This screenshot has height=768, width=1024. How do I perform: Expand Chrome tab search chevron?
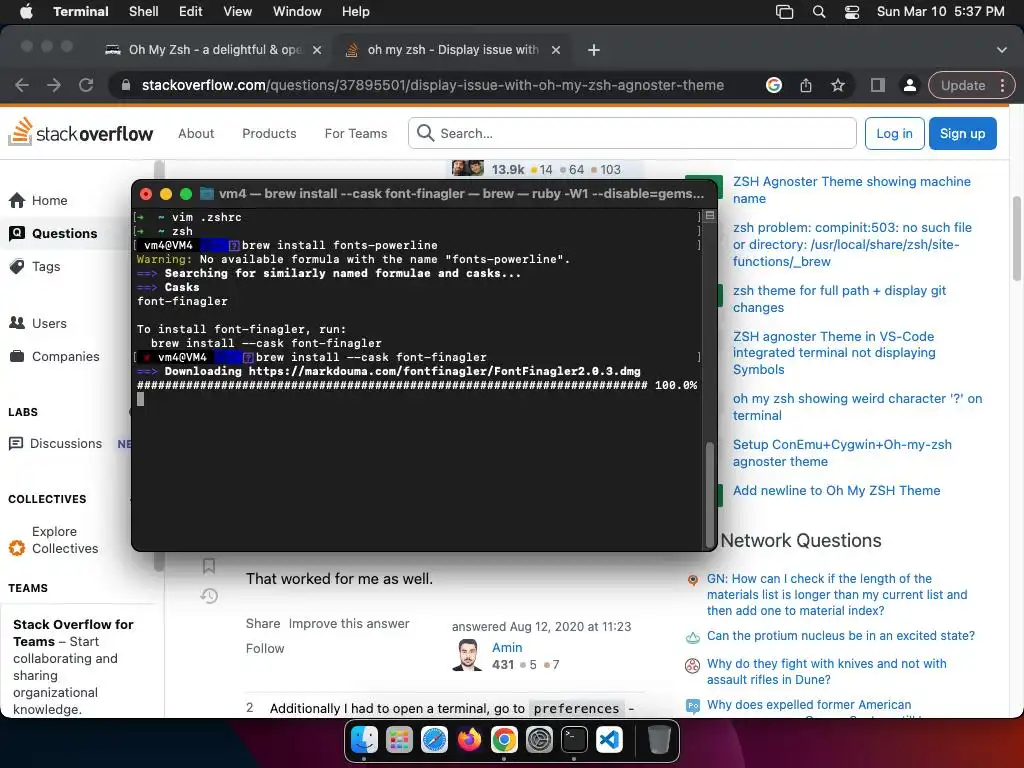tap(1002, 50)
